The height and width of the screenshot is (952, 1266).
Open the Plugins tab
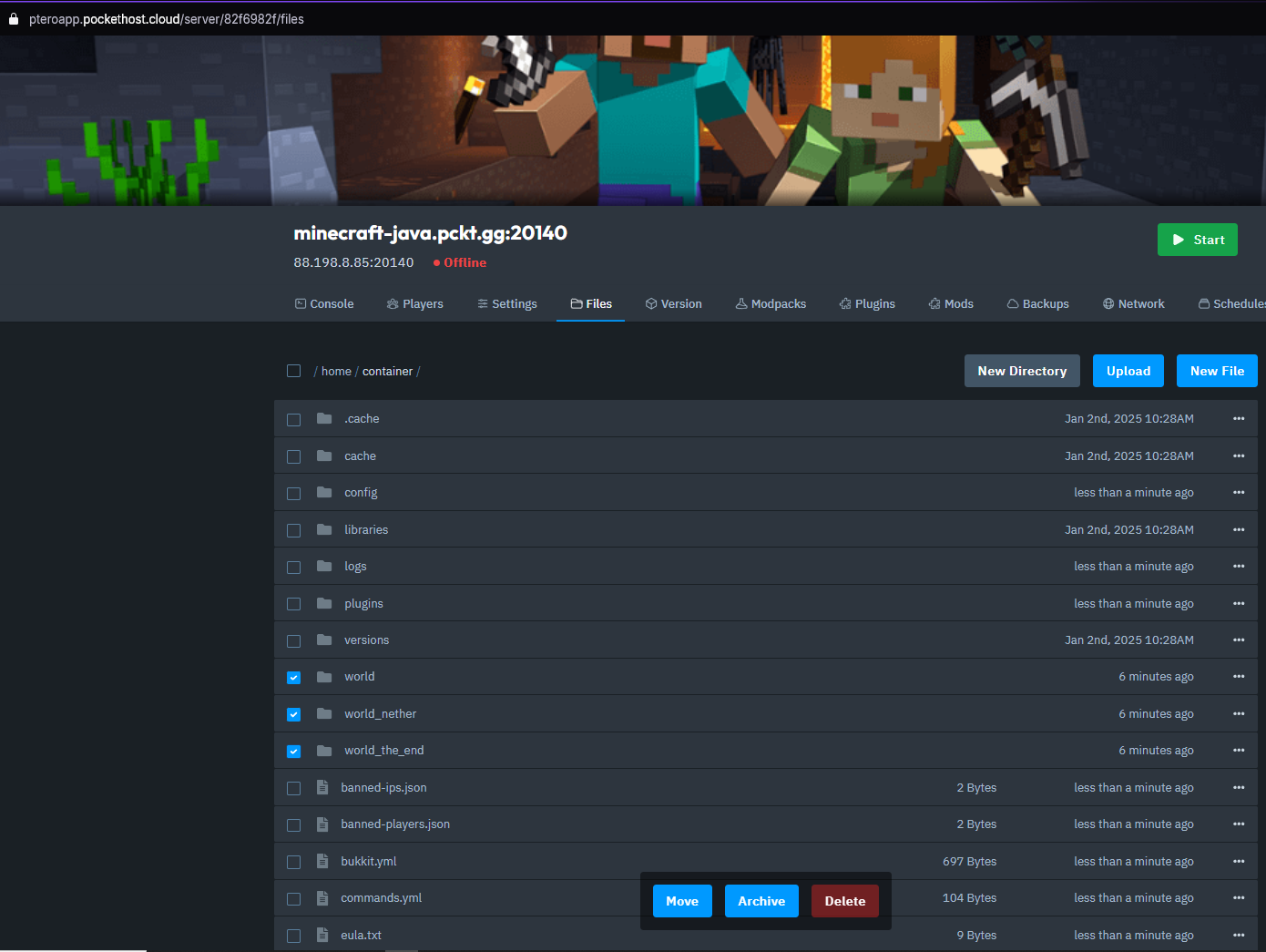pos(867,304)
